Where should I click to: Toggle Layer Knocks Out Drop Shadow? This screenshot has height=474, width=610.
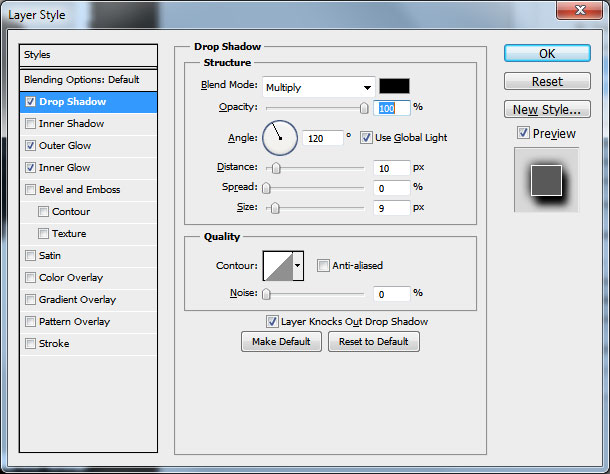pyautogui.click(x=272, y=322)
